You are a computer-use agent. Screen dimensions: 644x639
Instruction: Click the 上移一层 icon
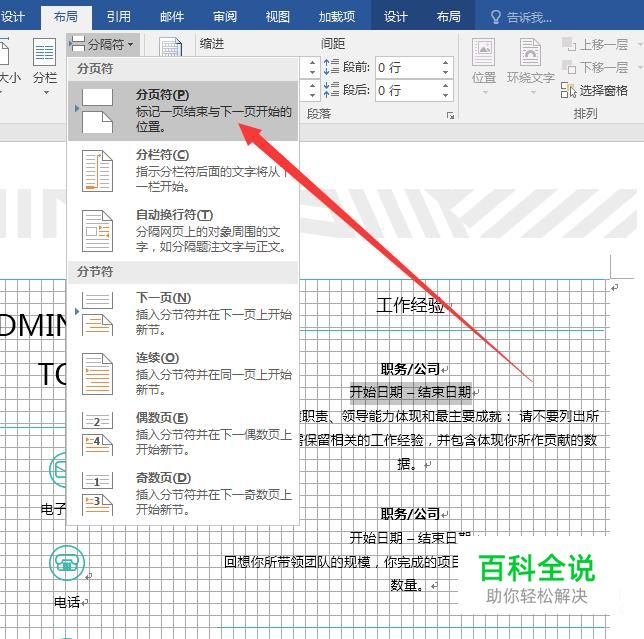coord(569,44)
